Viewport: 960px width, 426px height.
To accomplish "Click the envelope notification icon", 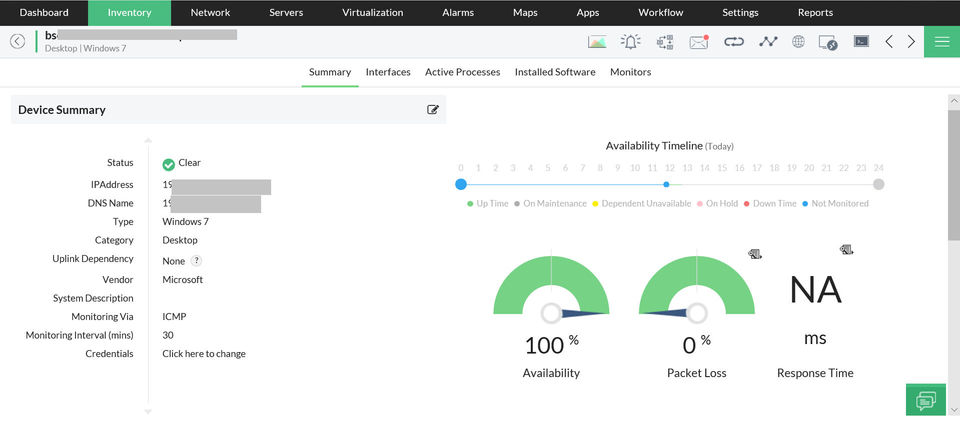I will pyautogui.click(x=698, y=42).
